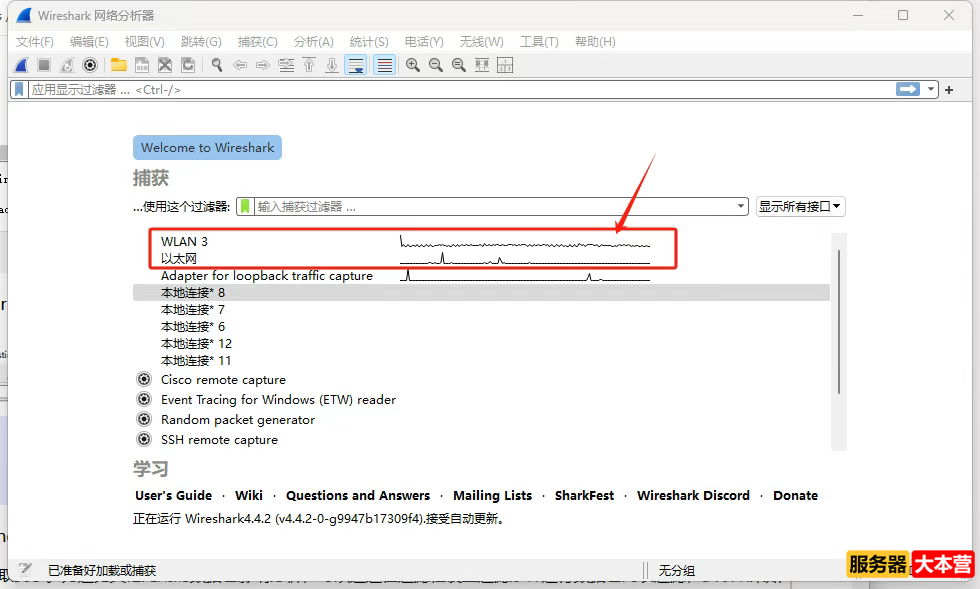
Task: Zoom in on the main window text
Action: 412,65
